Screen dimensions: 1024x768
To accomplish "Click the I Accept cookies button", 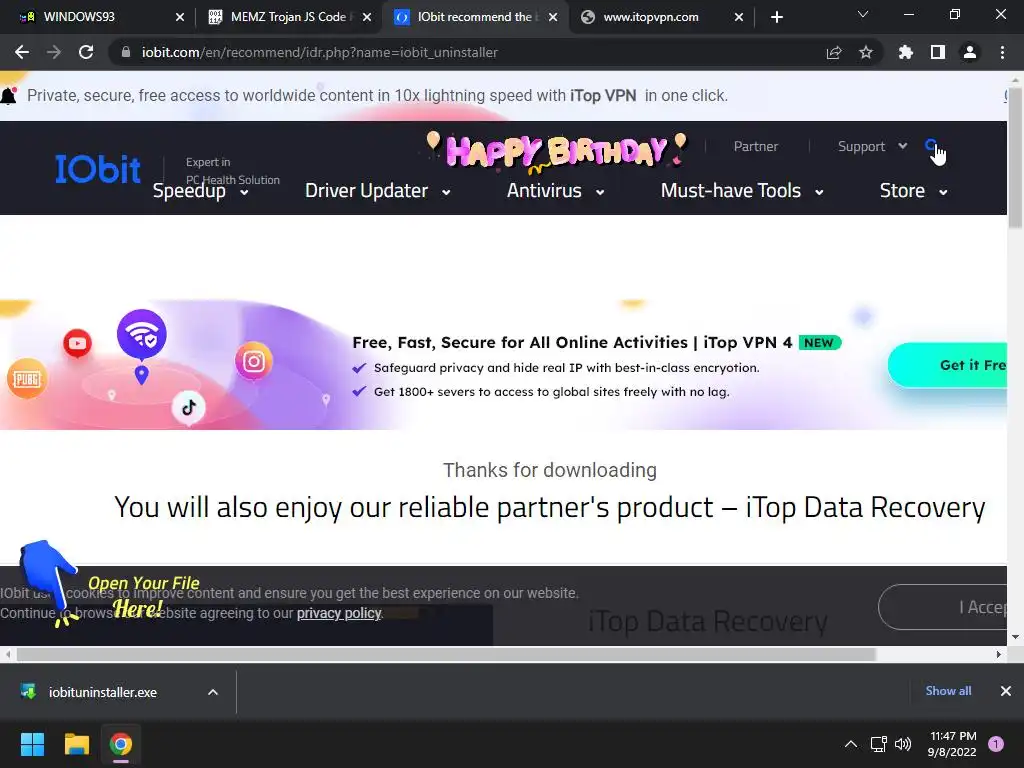I will click(942, 607).
